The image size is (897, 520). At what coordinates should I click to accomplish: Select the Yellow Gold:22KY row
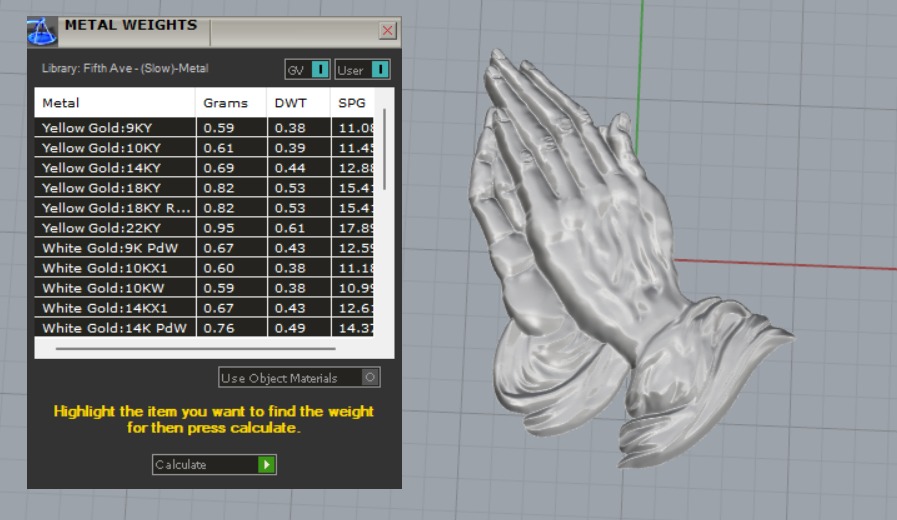coord(204,228)
